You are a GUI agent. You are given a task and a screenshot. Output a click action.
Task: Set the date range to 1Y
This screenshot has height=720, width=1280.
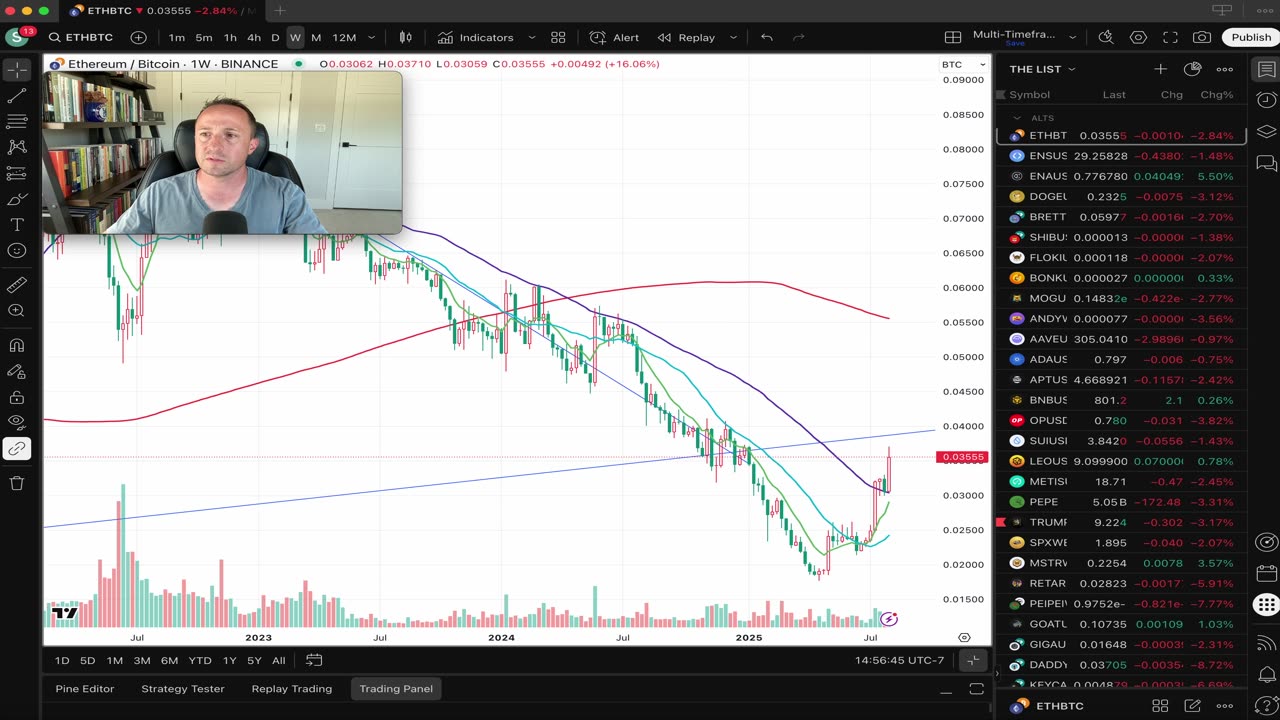230,660
